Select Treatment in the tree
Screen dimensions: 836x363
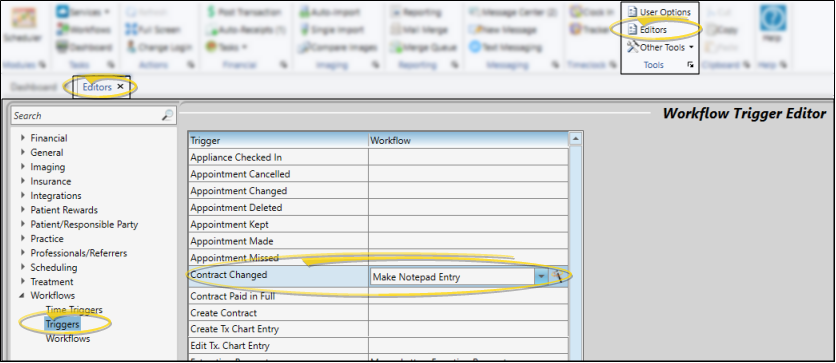[52, 281]
